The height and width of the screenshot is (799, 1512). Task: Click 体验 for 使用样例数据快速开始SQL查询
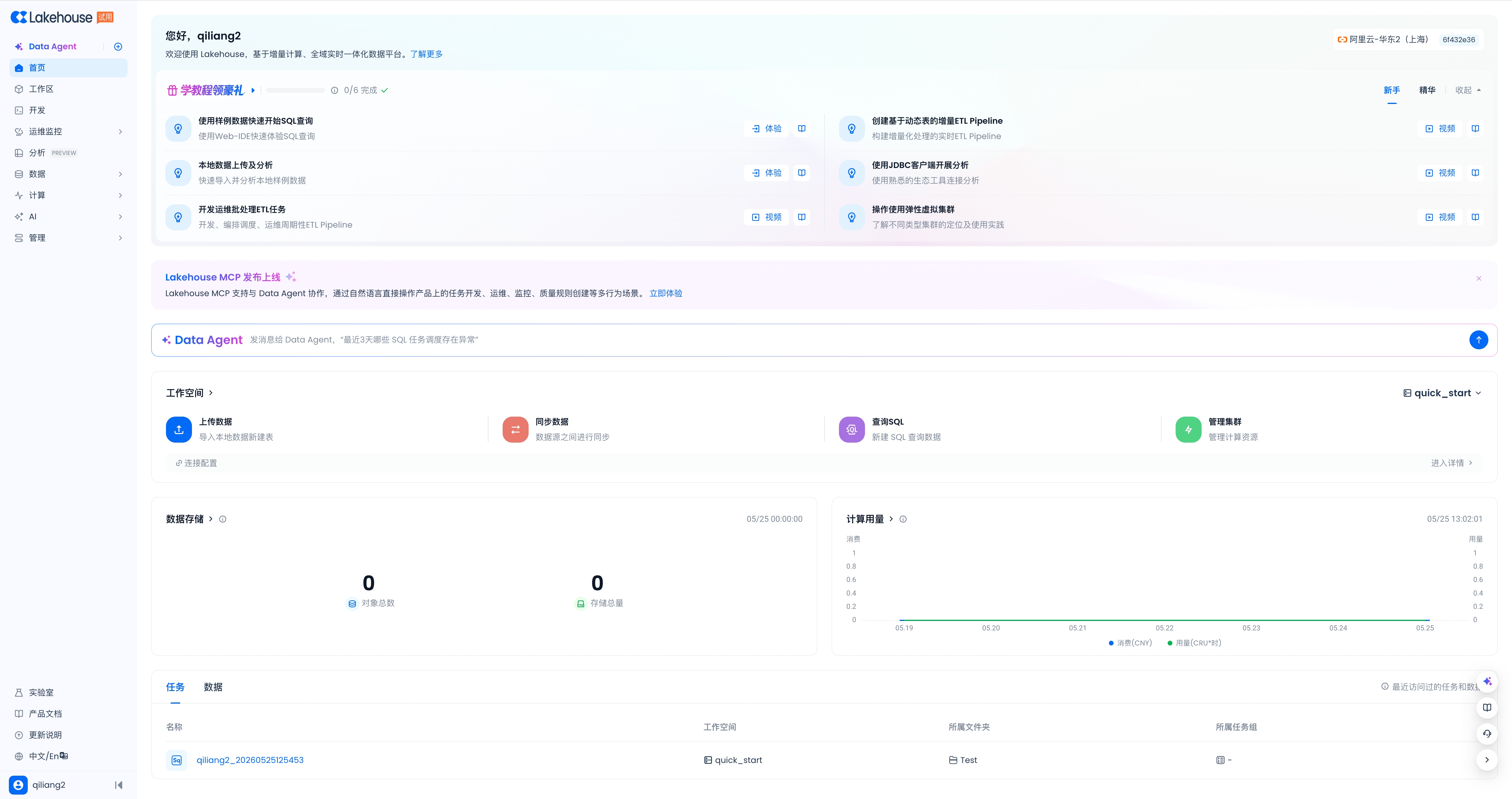(x=767, y=128)
